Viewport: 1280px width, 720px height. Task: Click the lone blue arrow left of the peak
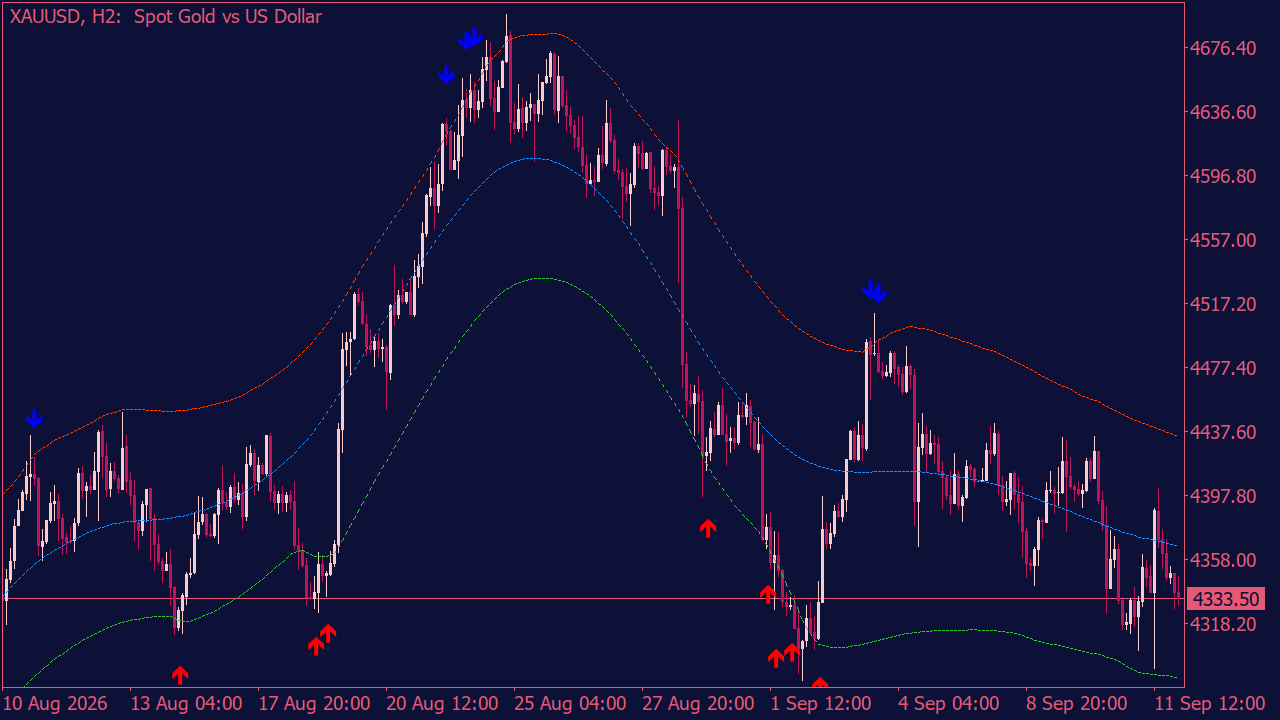coord(447,75)
